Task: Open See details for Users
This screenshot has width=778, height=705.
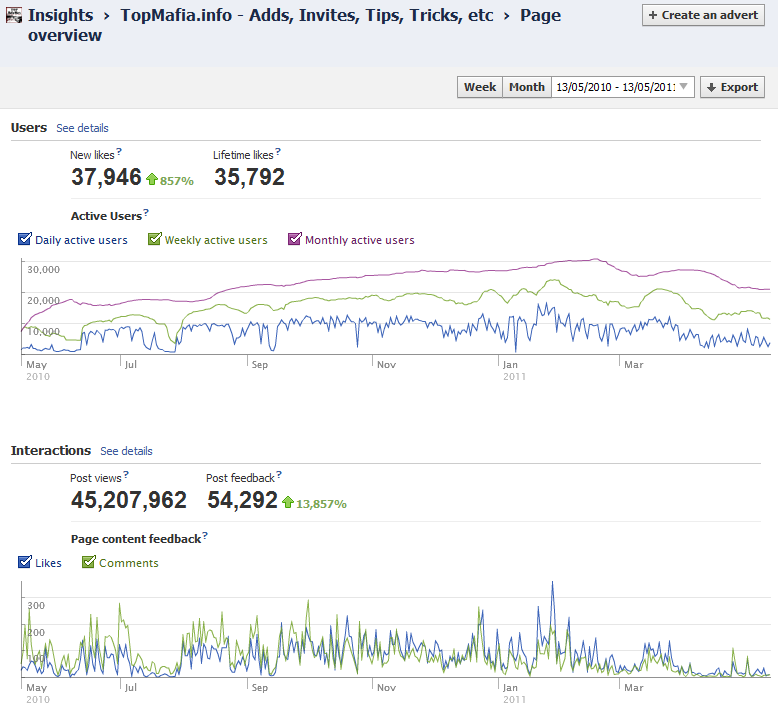Action: 82,128
